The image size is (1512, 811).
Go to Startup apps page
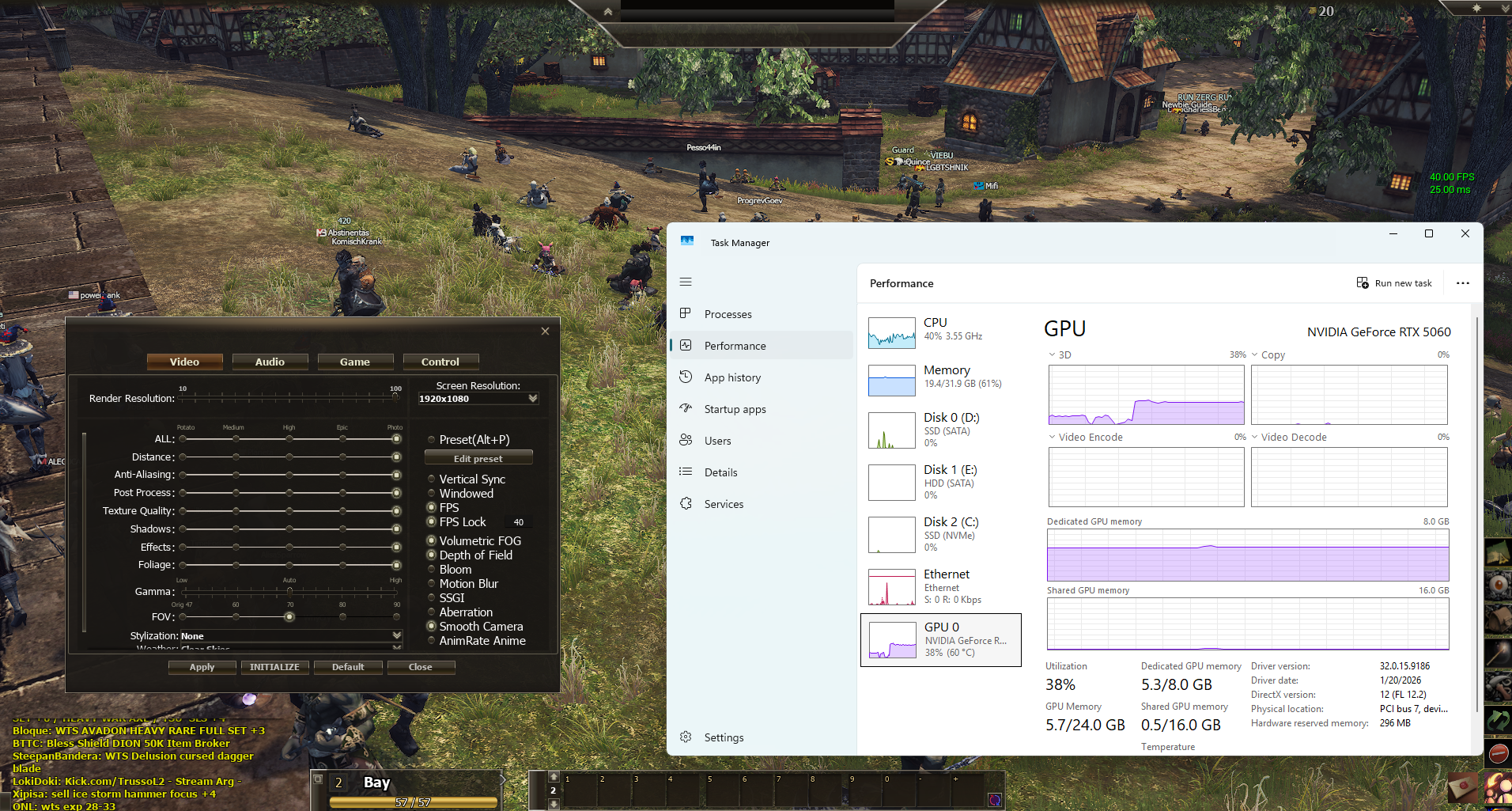pos(735,409)
